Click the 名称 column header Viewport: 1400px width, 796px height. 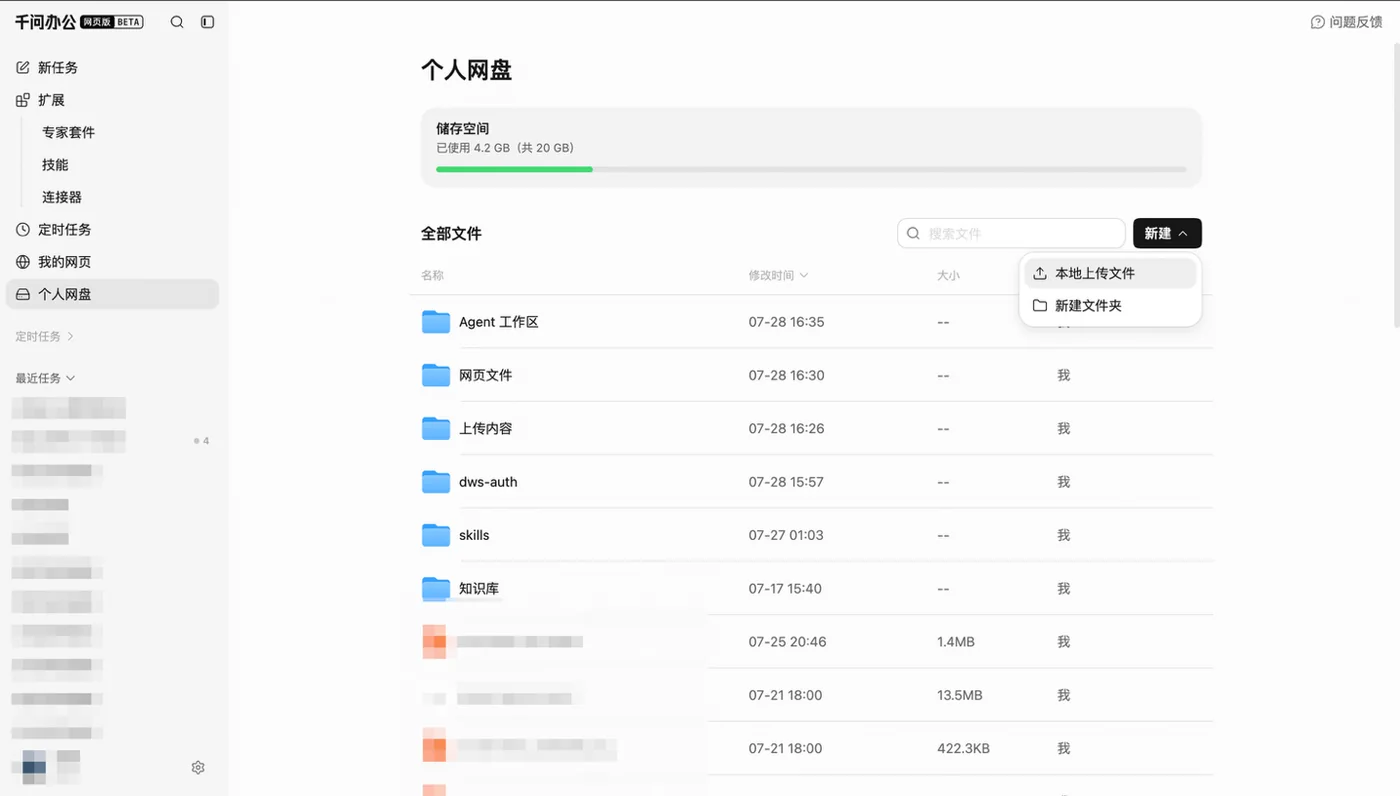[x=432, y=275]
